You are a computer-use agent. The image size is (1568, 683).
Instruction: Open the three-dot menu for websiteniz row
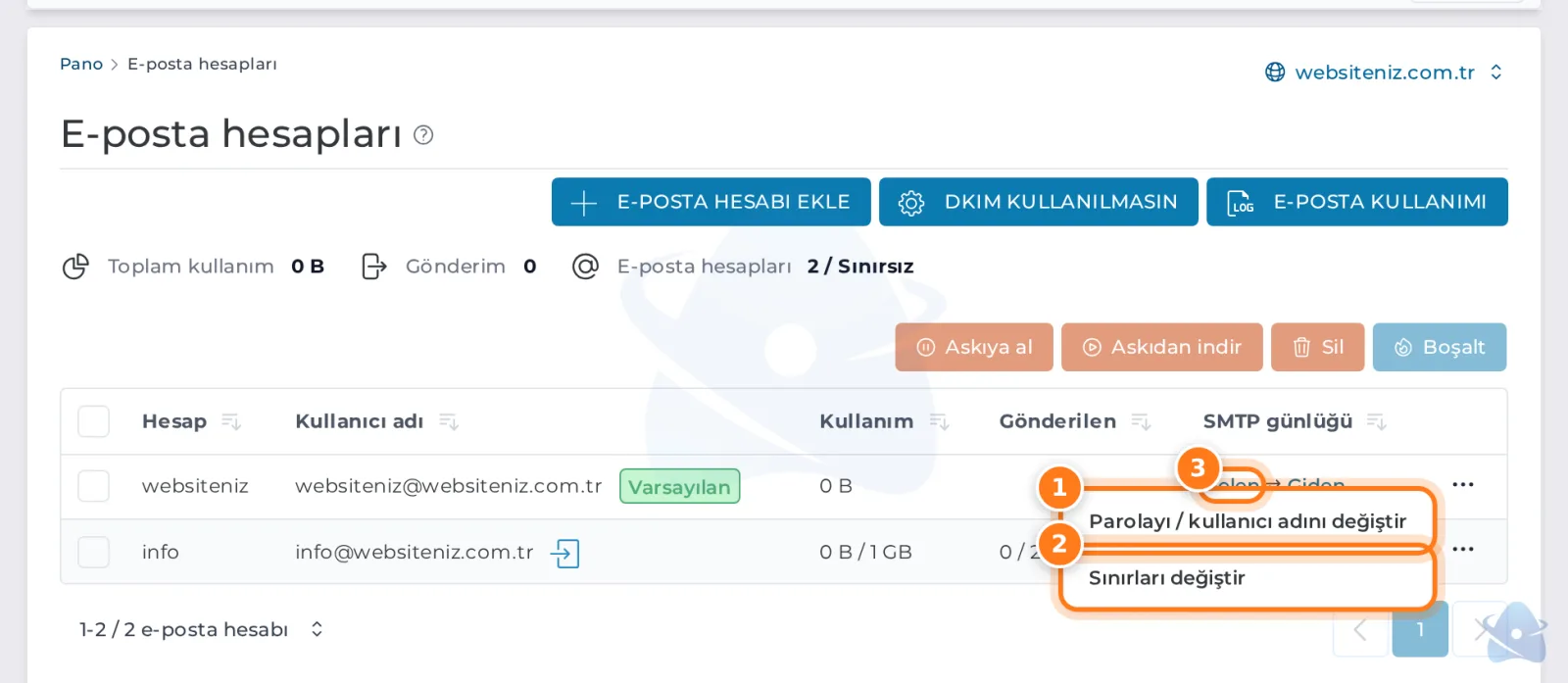tap(1463, 485)
